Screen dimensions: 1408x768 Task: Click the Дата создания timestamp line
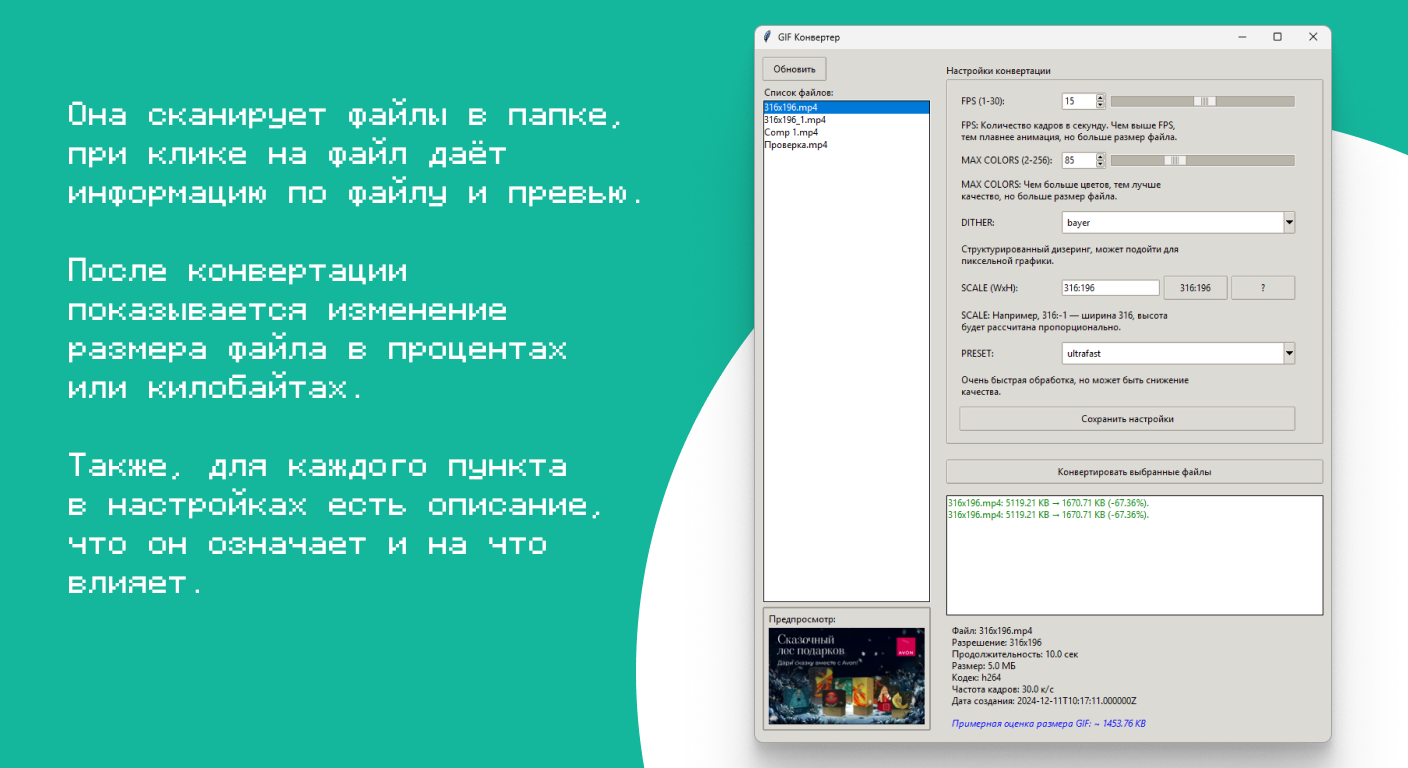pos(1044,701)
